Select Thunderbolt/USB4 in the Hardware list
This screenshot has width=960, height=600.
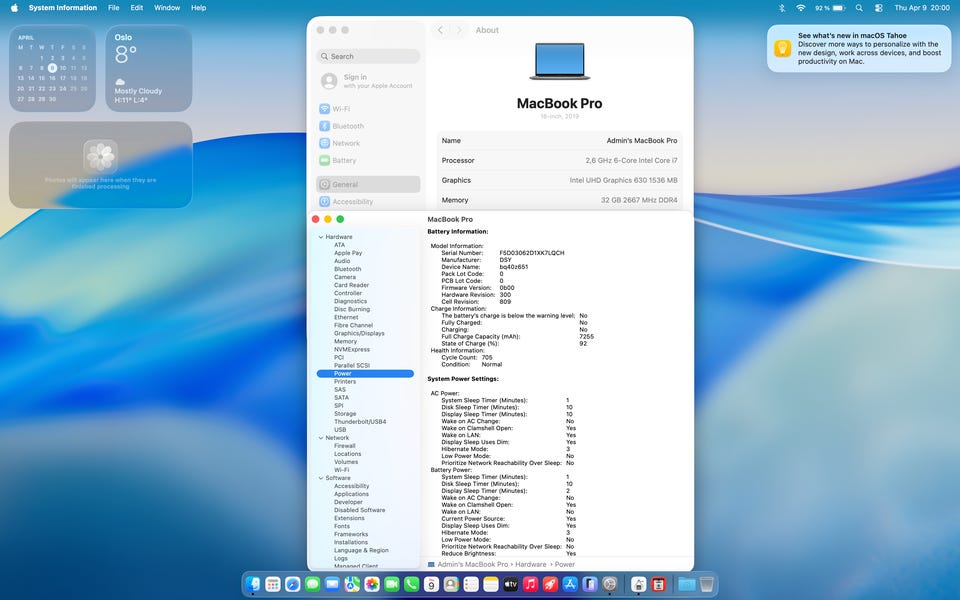click(360, 422)
